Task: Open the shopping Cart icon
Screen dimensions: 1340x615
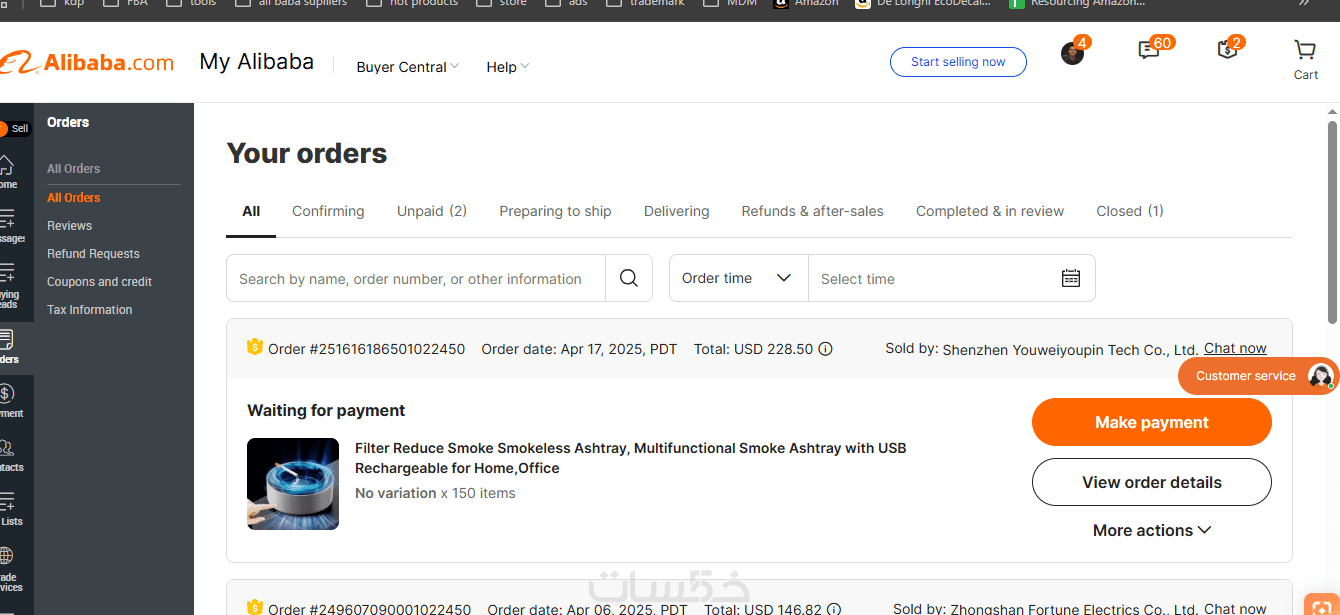Action: point(1305,59)
